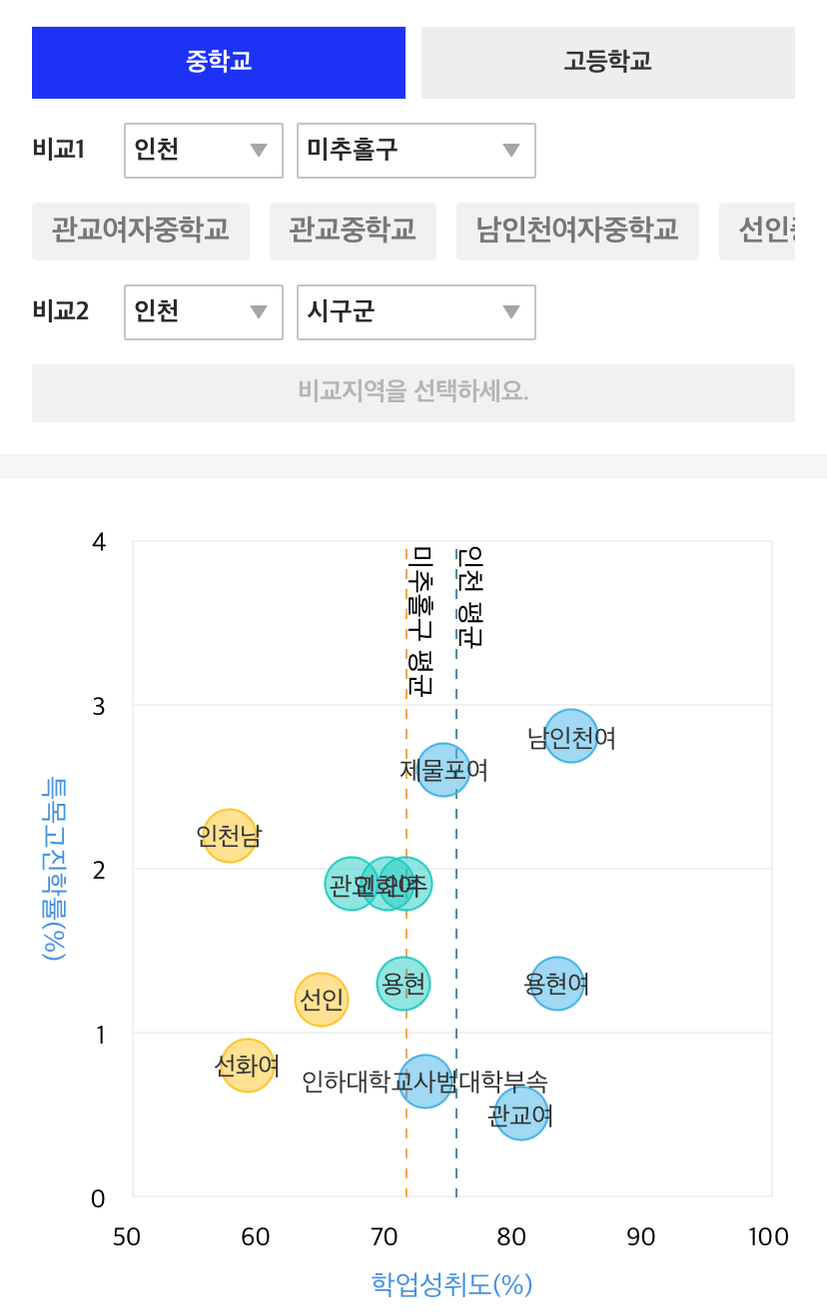Click the yellow 인천남 bubble
Image resolution: width=827 pixels, height=1312 pixels.
(x=229, y=835)
